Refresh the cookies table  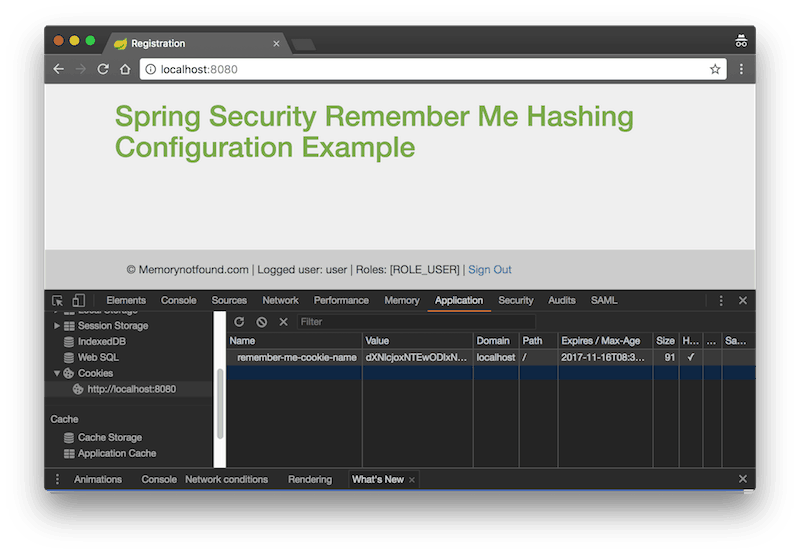click(x=239, y=322)
